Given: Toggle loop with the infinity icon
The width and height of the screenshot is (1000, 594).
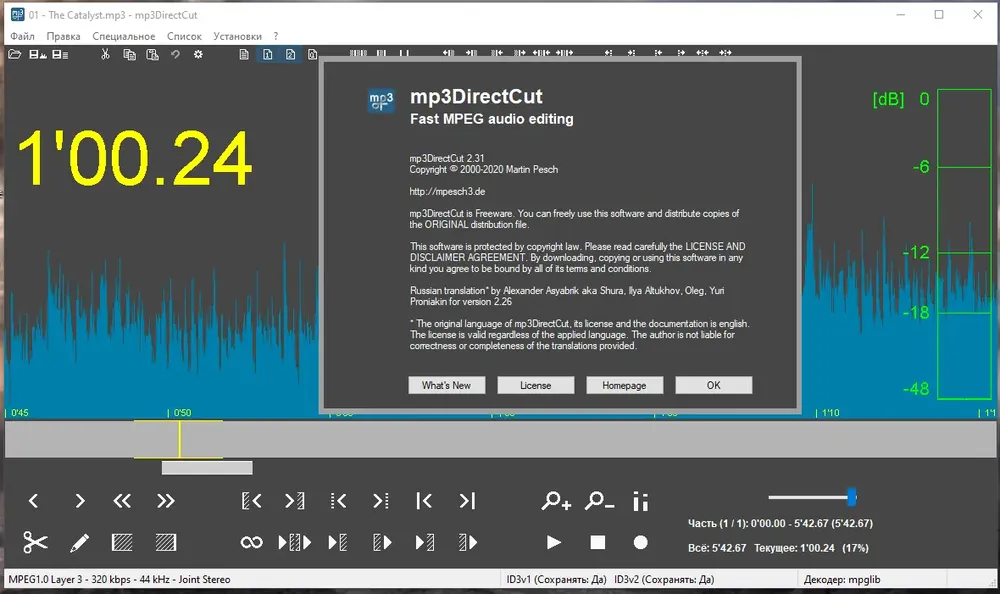Looking at the screenshot, I should [251, 542].
